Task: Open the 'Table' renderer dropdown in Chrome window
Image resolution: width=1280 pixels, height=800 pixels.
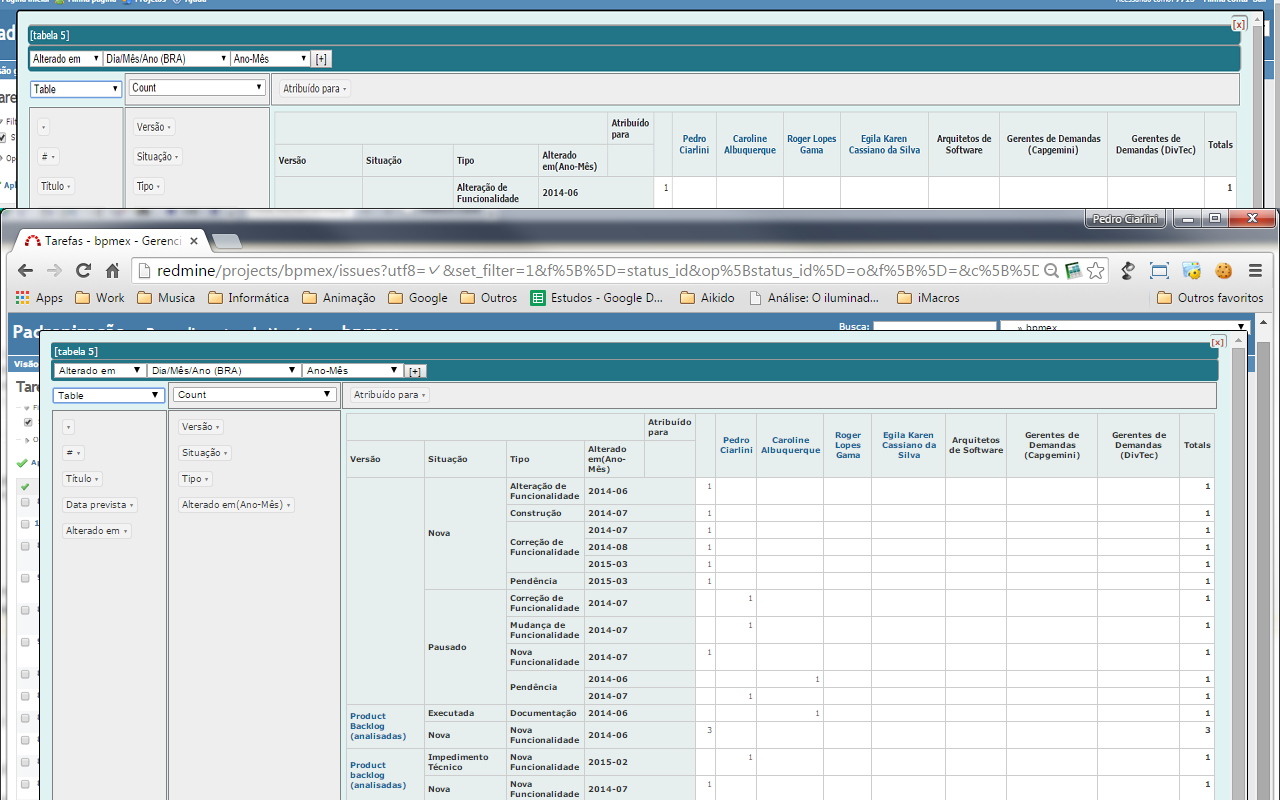Action: (x=108, y=395)
